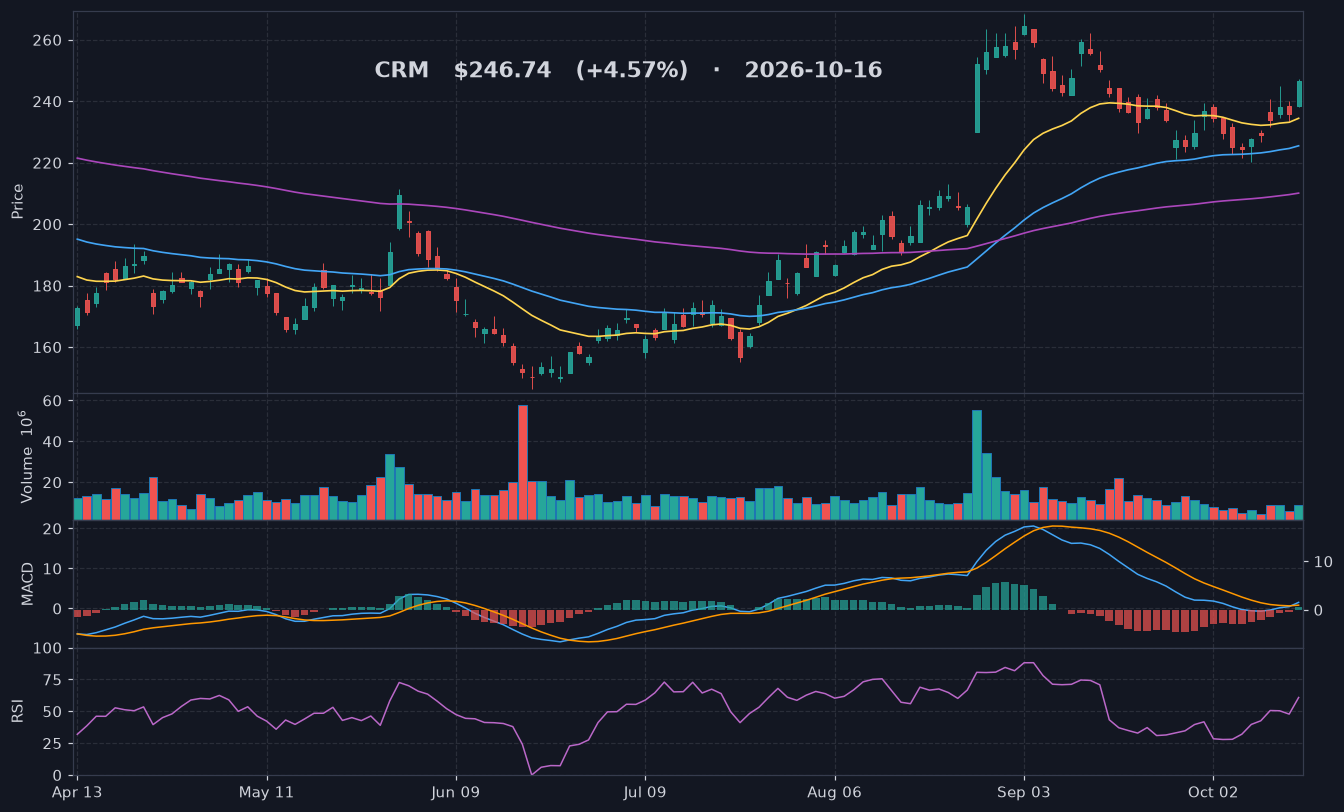
Task: Click the (+4.57%) change value
Action: click(x=631, y=71)
